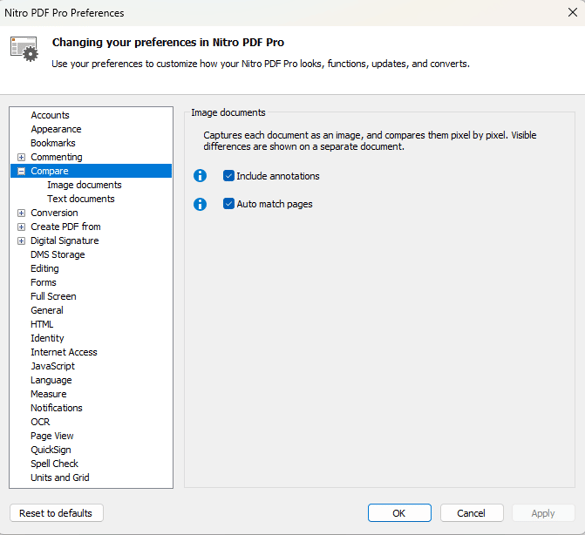Select OCR category
This screenshot has height=535, width=585.
click(40, 422)
